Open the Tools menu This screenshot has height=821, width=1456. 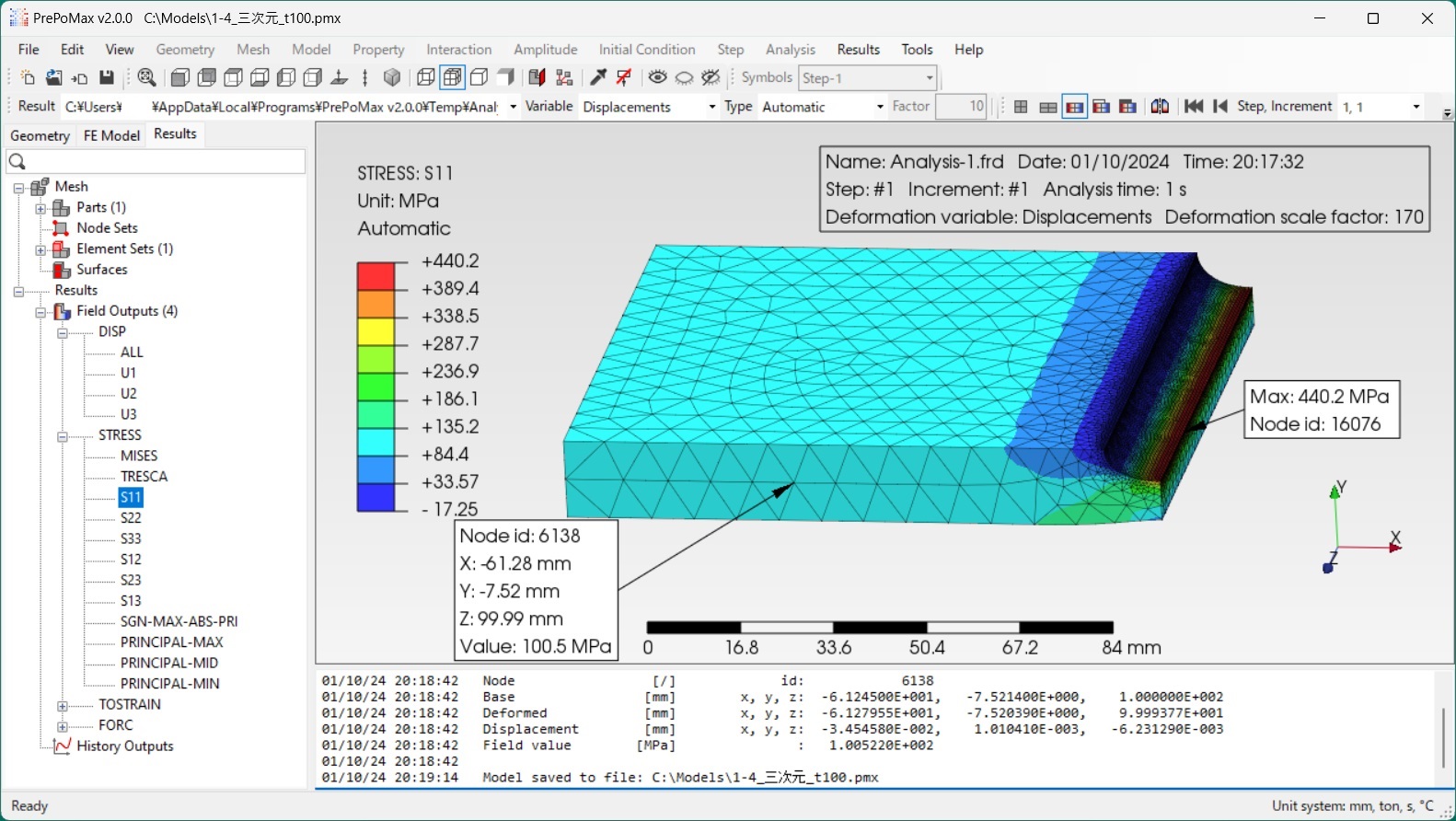coord(917,50)
